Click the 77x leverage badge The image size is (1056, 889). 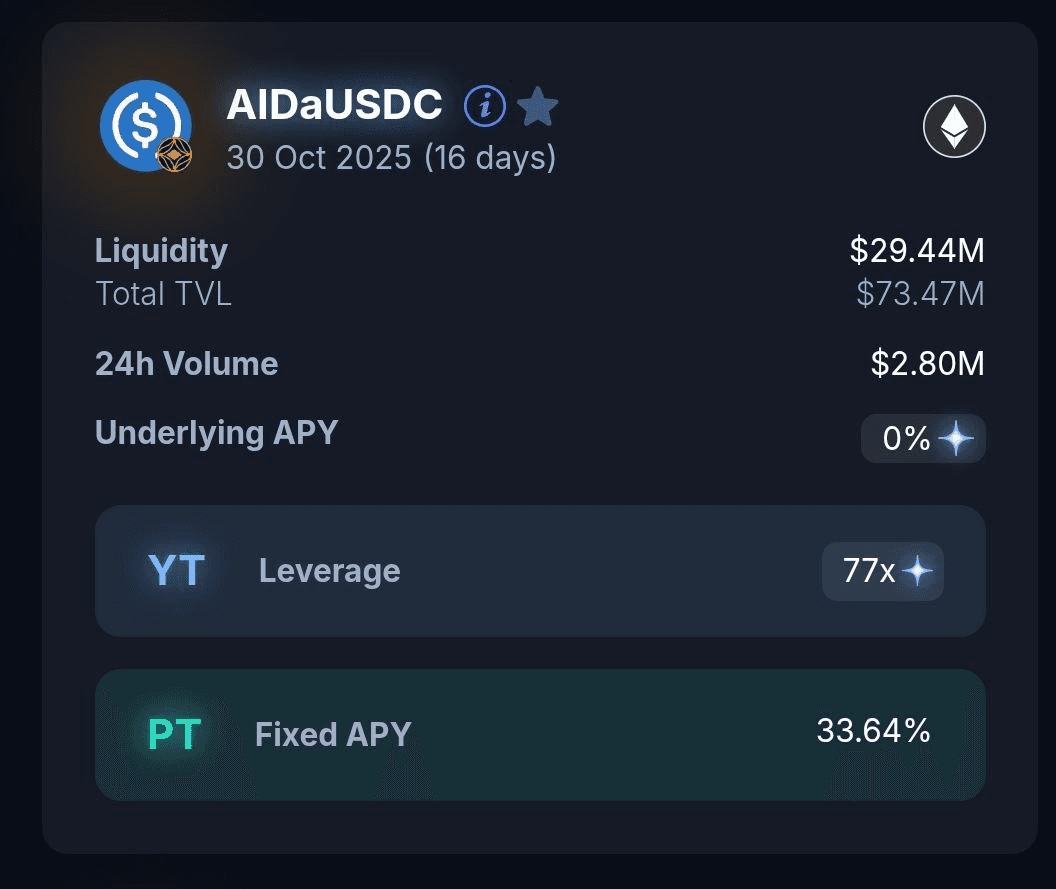click(x=870, y=571)
